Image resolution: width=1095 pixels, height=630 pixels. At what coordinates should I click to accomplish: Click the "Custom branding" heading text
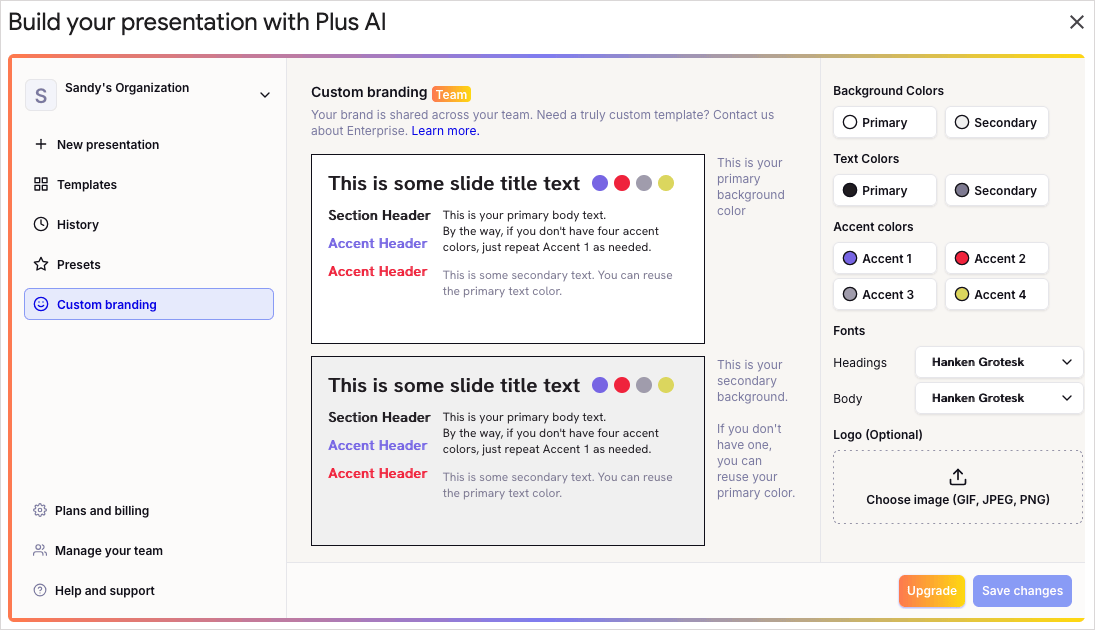click(x=369, y=92)
